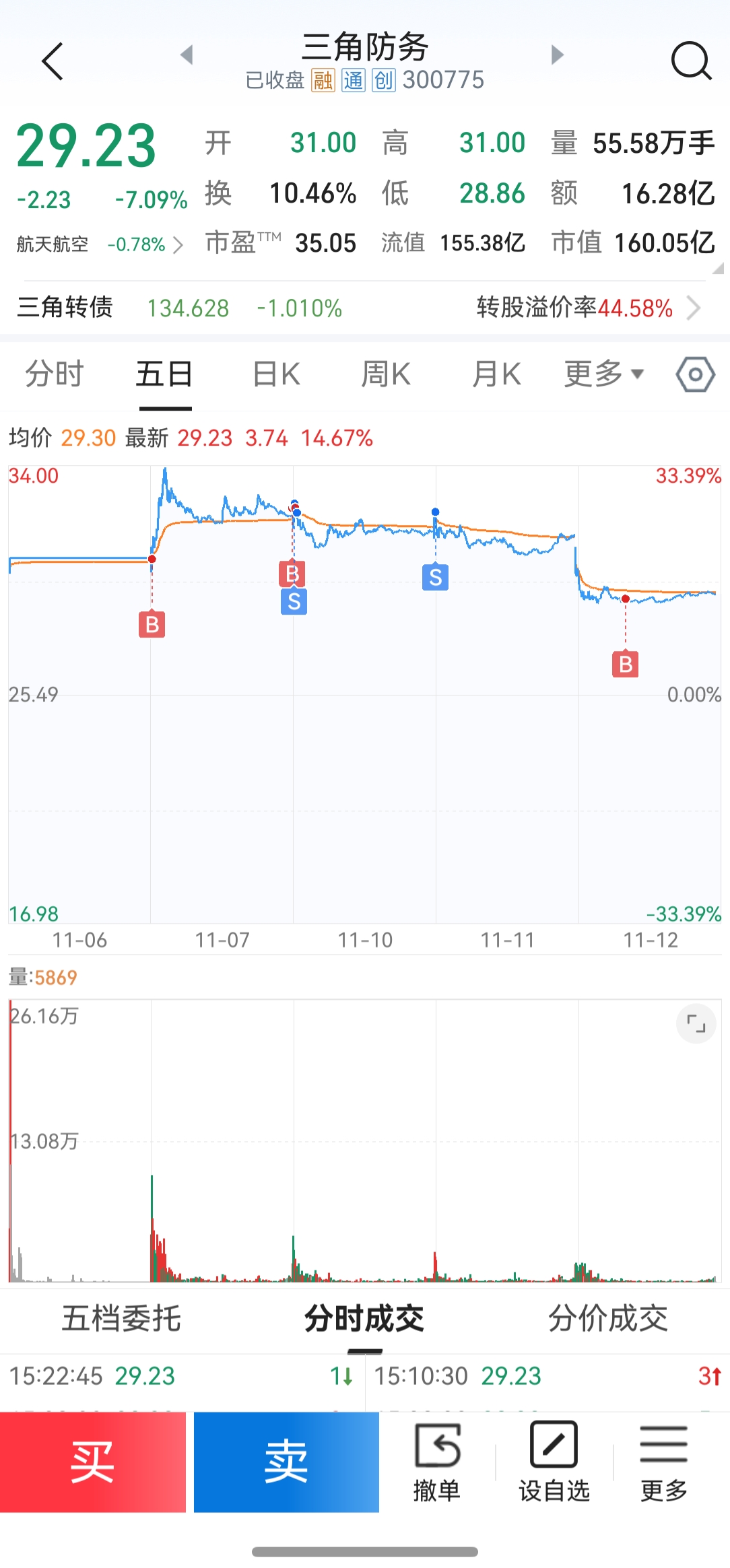Screen dimensions: 730x1568
Task: Open the 更多 hamburger menu at bottom
Action: point(664,1462)
